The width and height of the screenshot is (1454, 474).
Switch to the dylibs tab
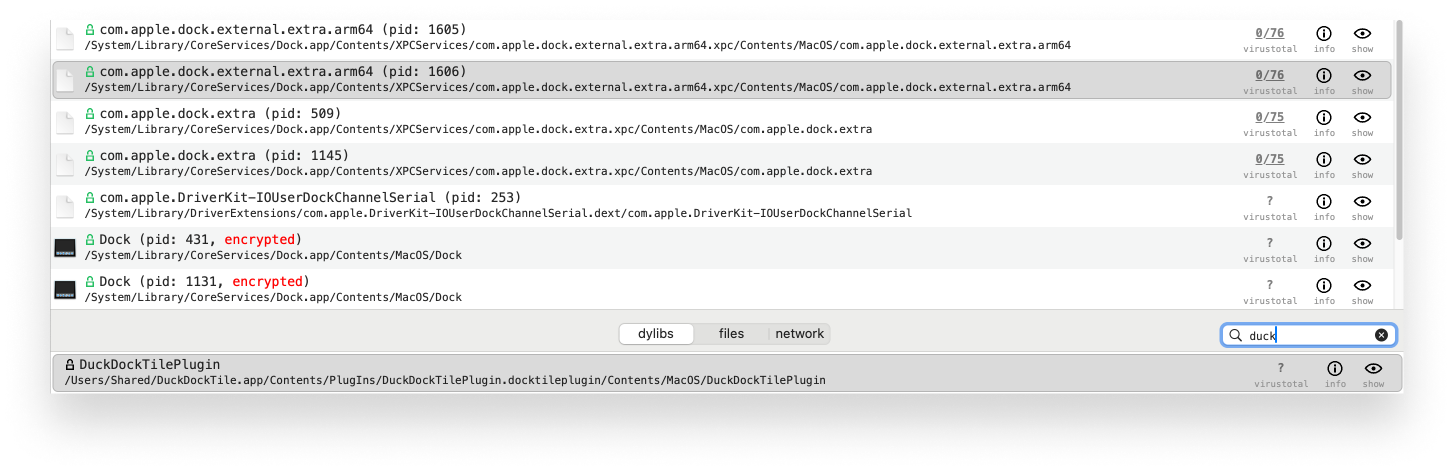click(x=656, y=334)
